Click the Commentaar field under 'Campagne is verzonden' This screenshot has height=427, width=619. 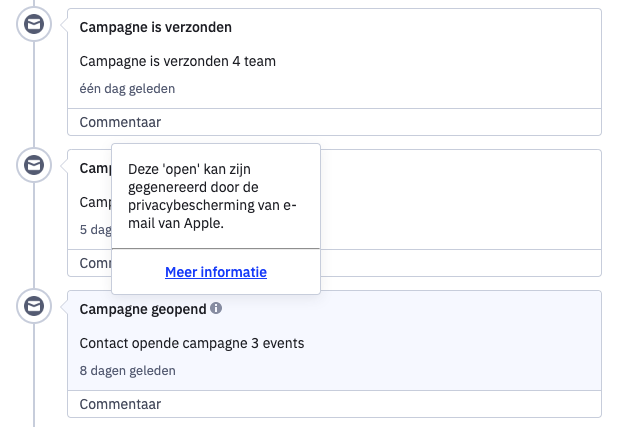pos(334,122)
